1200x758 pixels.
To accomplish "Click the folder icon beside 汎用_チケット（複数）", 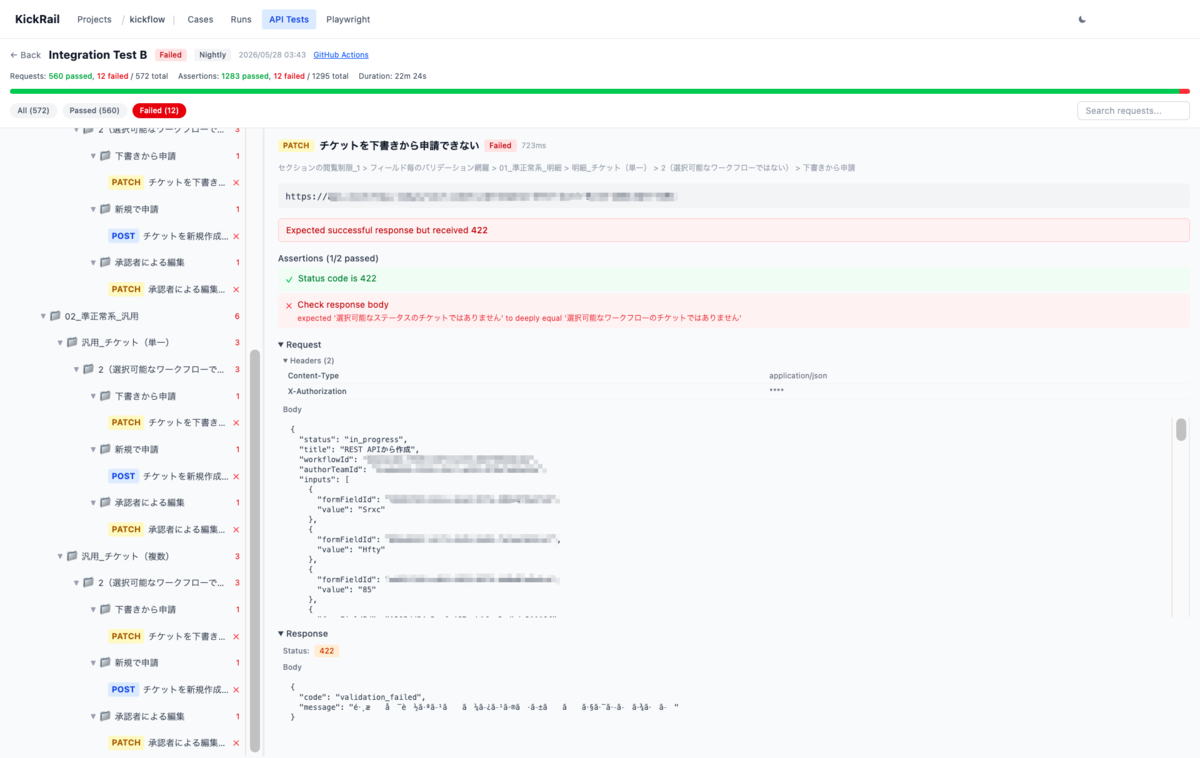I will coord(72,556).
